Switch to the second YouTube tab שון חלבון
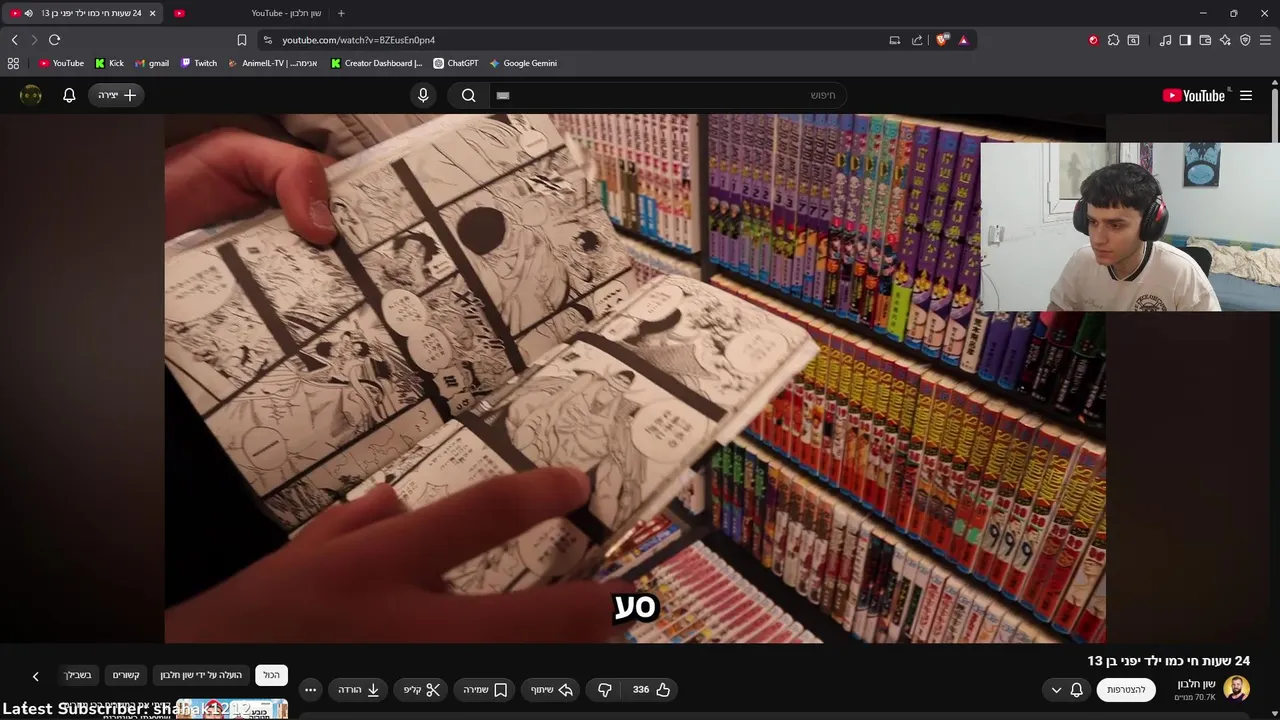This screenshot has width=1280, height=720. pyautogui.click(x=250, y=13)
